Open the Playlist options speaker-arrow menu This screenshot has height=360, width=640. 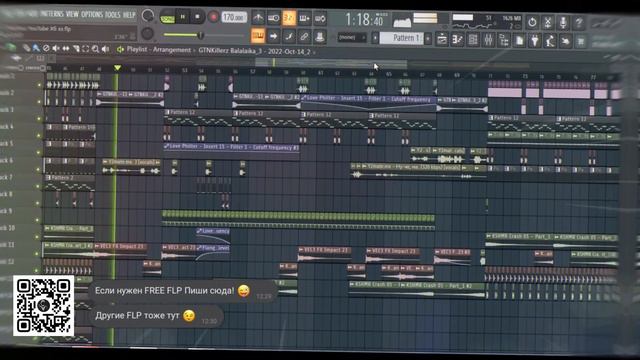120,49
